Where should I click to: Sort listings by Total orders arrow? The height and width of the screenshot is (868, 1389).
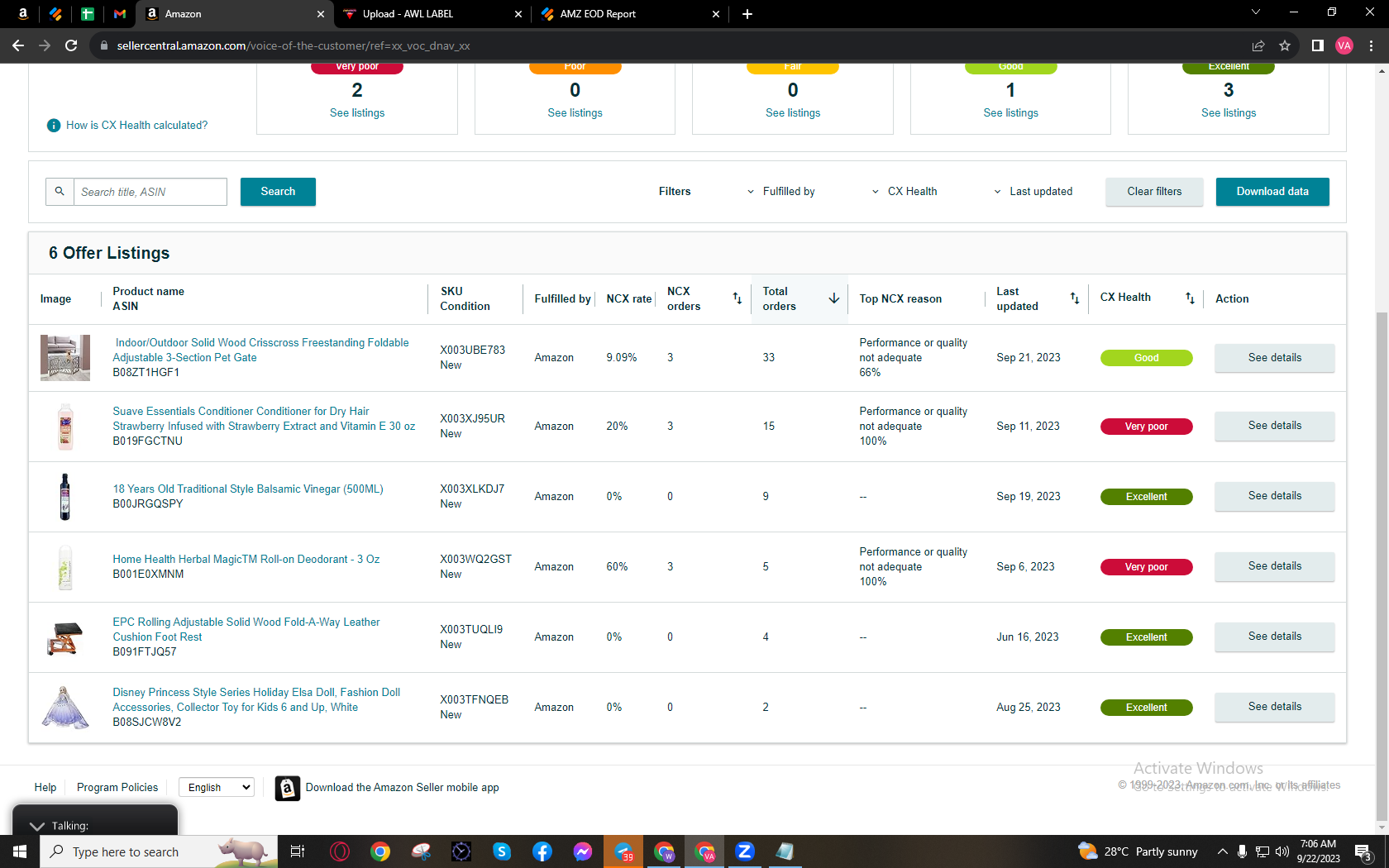(834, 298)
